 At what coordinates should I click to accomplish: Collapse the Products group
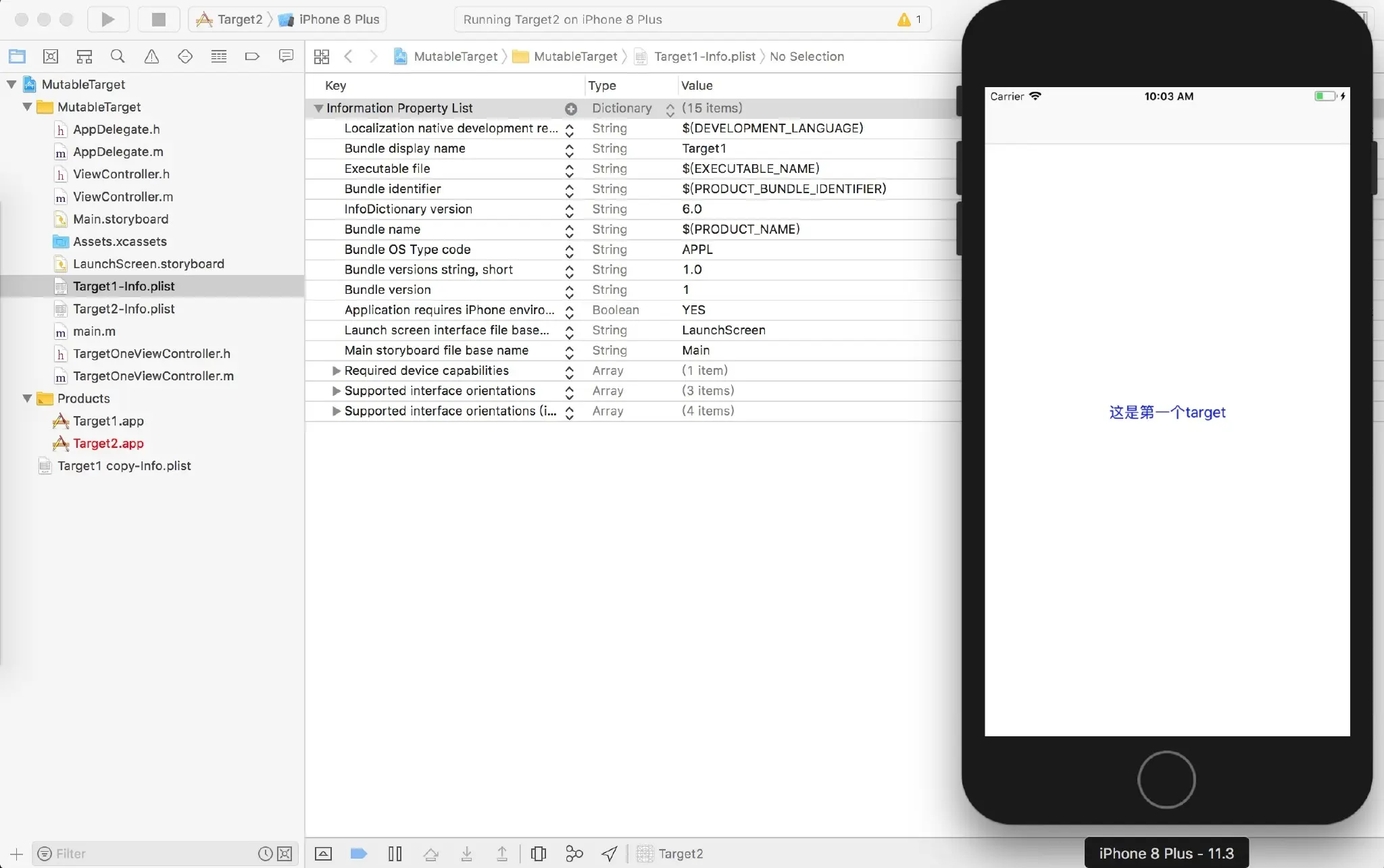coord(28,399)
